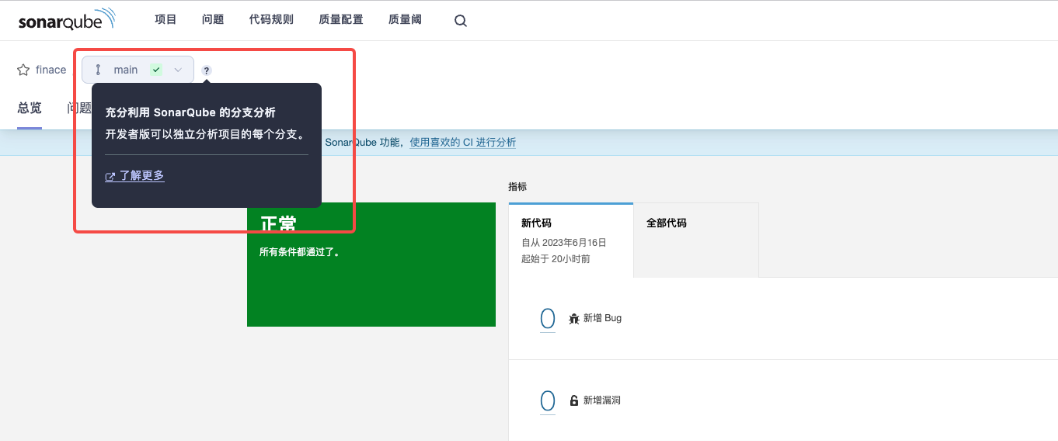Open the 项目 menu
The height and width of the screenshot is (441, 1058).
point(165,20)
